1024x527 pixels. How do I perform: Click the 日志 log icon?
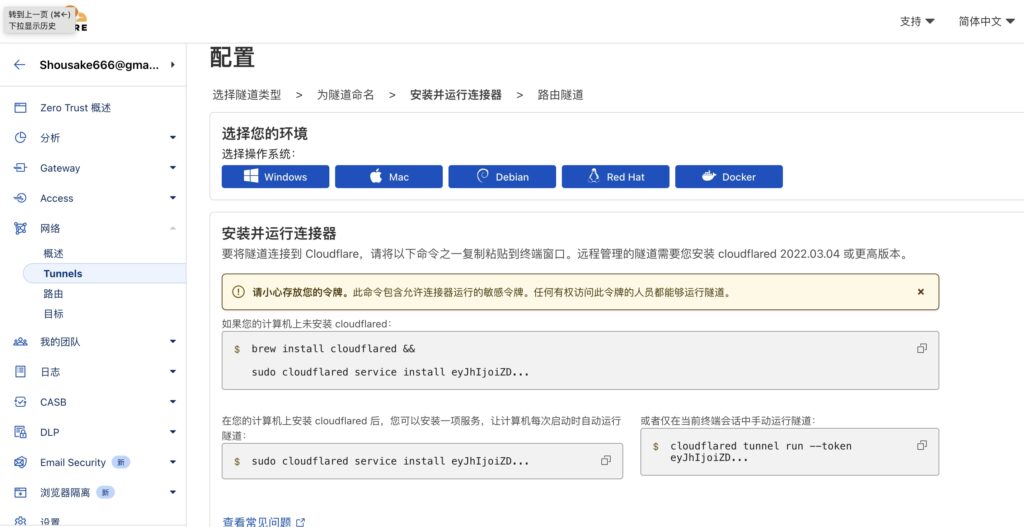tap(20, 372)
